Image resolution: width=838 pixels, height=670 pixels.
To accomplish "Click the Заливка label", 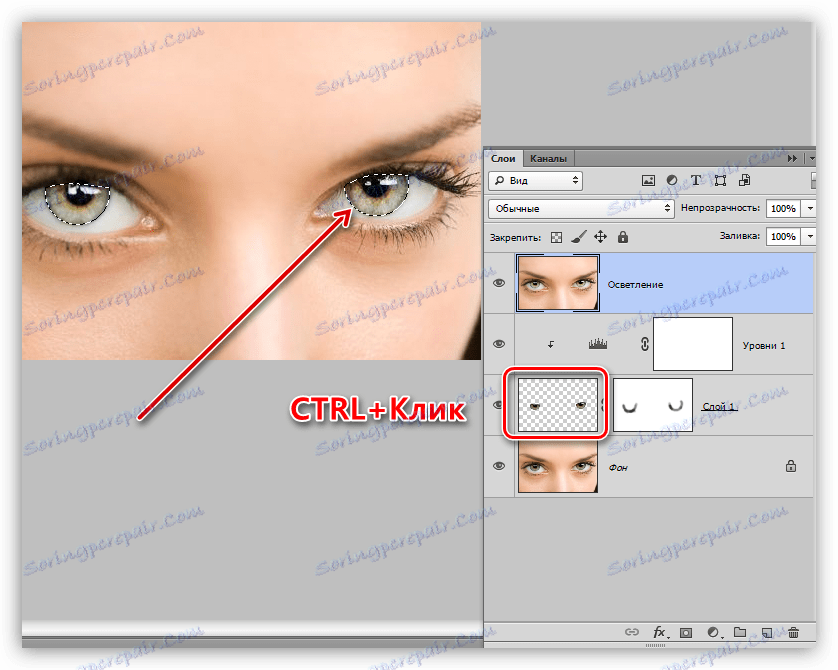I will click(x=740, y=236).
